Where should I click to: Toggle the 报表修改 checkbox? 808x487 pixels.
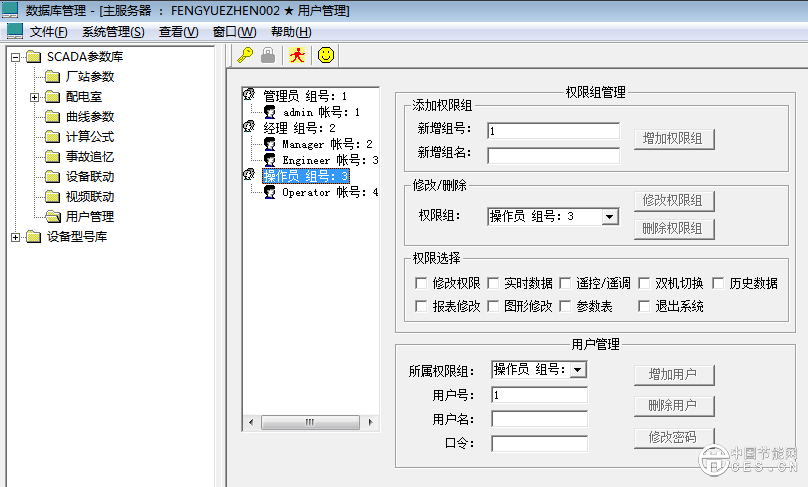tap(421, 306)
